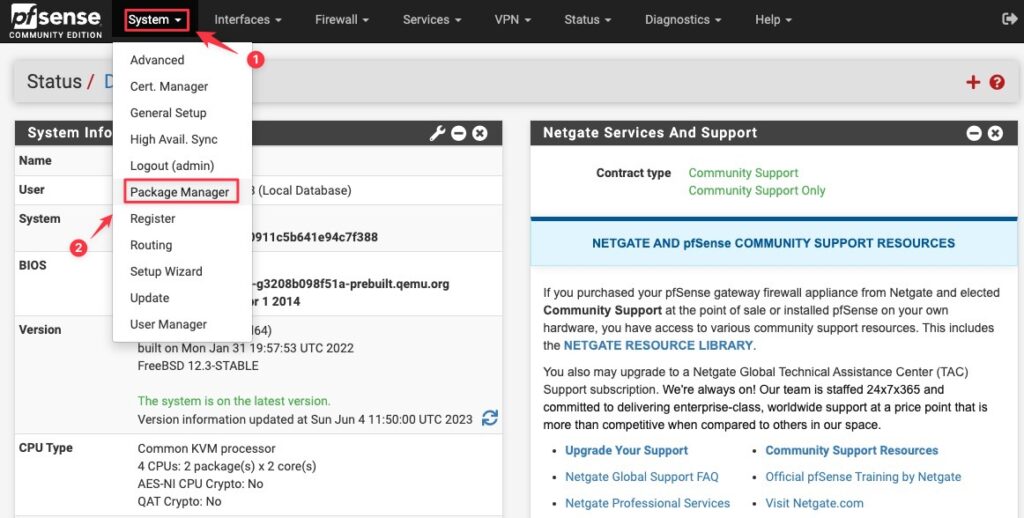Screen dimensions: 1024x518
Task: Click the Status breadcrumb text
Action: [54, 82]
